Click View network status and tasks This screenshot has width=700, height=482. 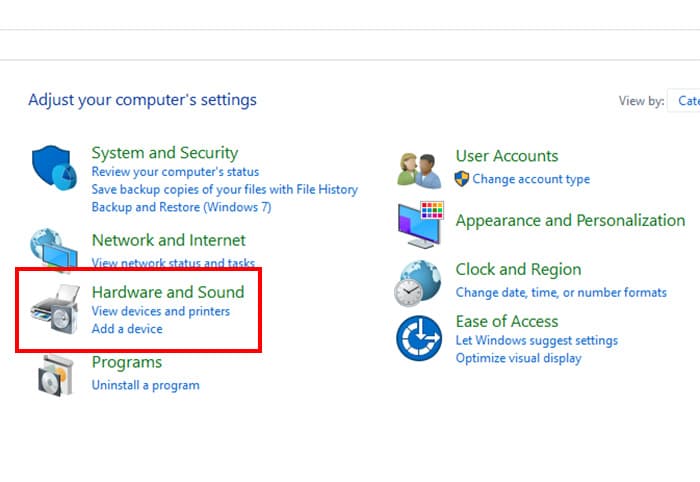pos(173,262)
